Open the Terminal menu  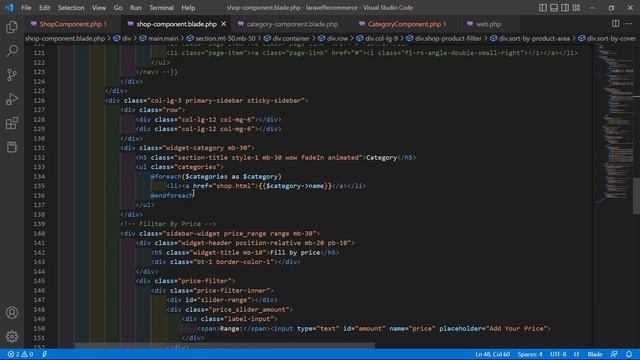pos(161,8)
